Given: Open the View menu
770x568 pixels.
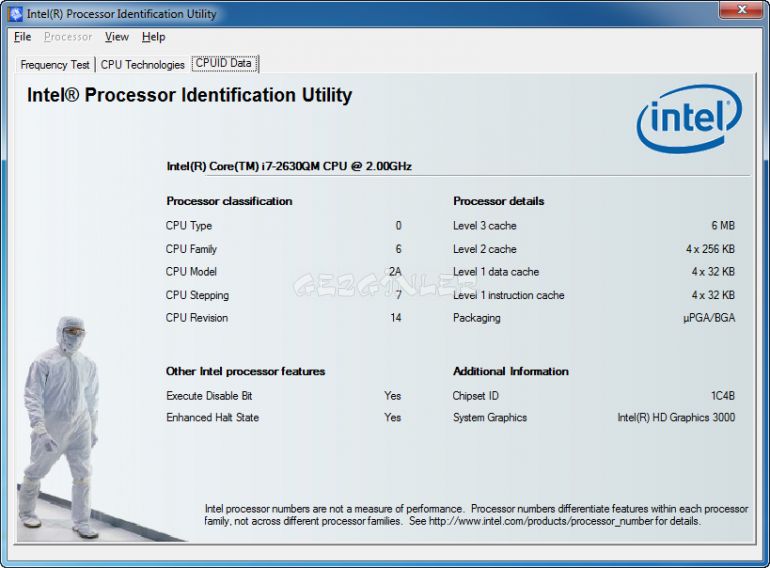Looking at the screenshot, I should pyautogui.click(x=117, y=37).
